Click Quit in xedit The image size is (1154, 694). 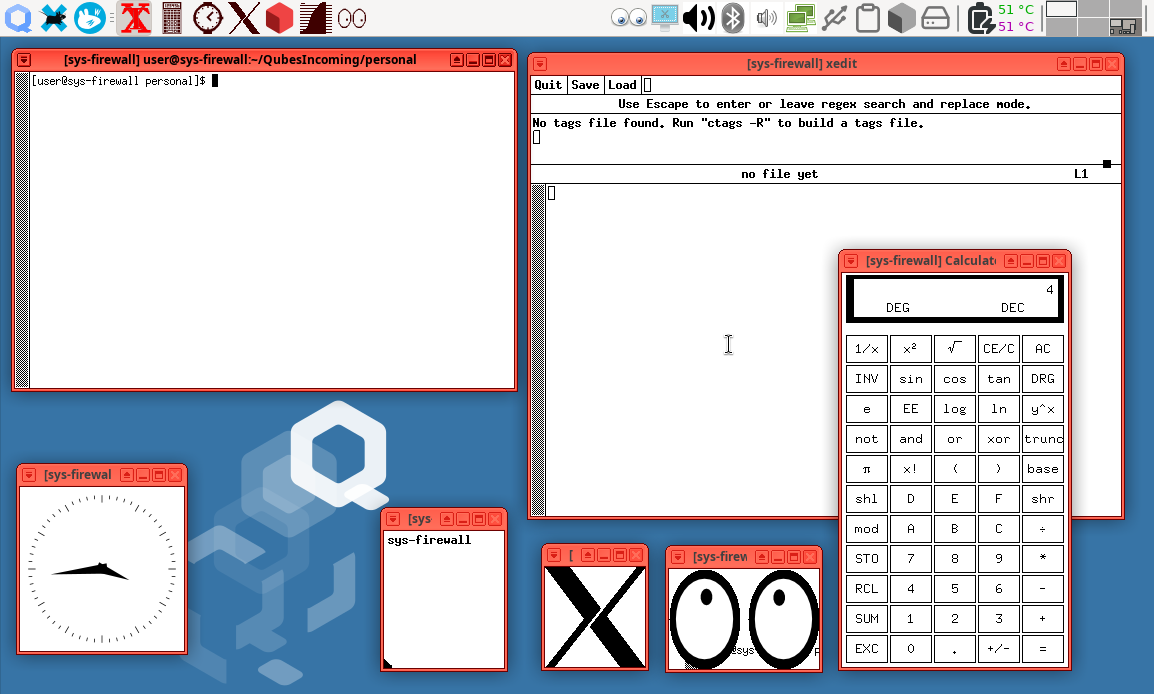(548, 85)
